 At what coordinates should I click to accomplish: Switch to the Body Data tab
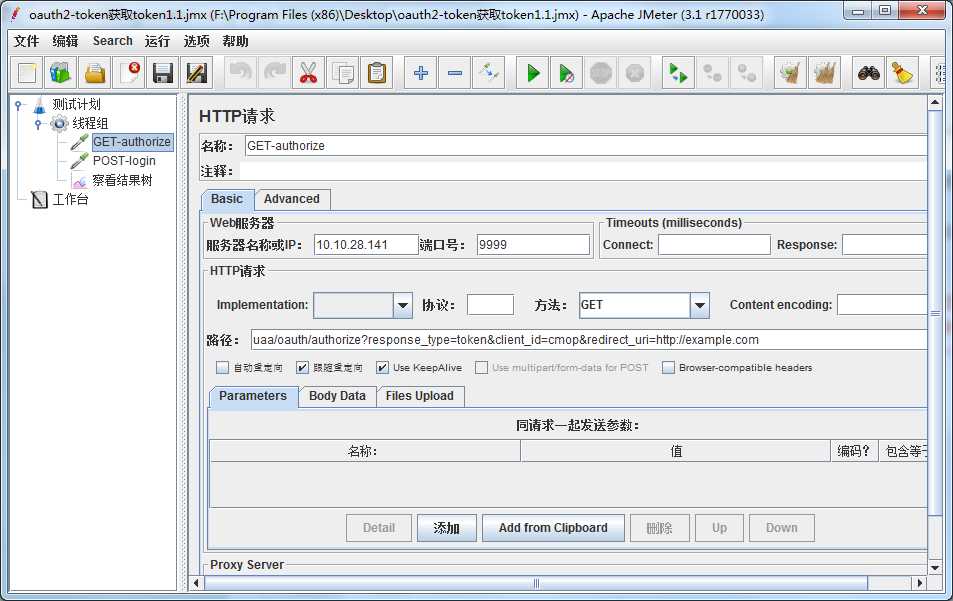337,396
